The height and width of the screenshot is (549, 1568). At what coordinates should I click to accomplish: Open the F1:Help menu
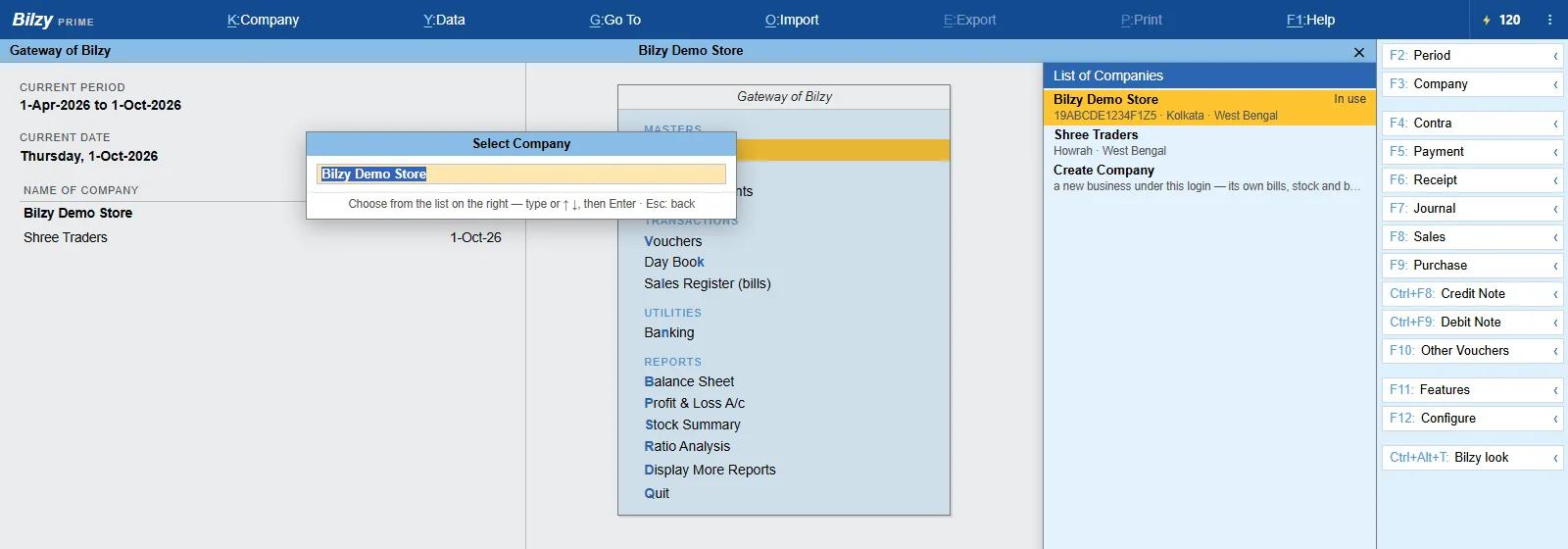point(1310,20)
